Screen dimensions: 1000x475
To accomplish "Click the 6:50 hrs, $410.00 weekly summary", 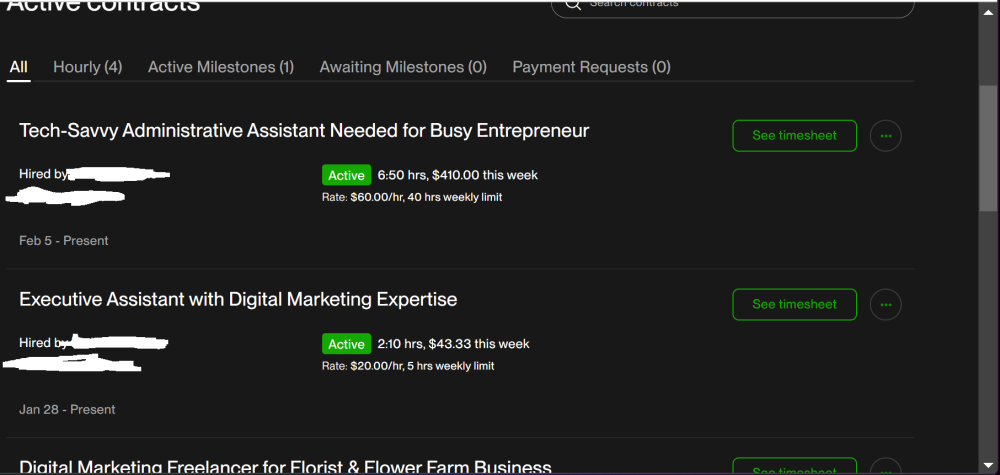I will 457,175.
